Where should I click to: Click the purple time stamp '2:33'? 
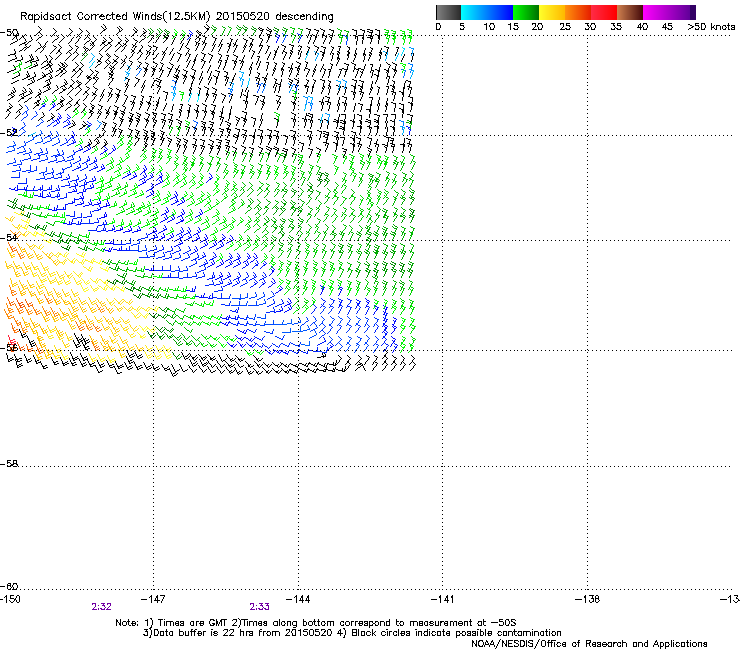(x=260, y=607)
